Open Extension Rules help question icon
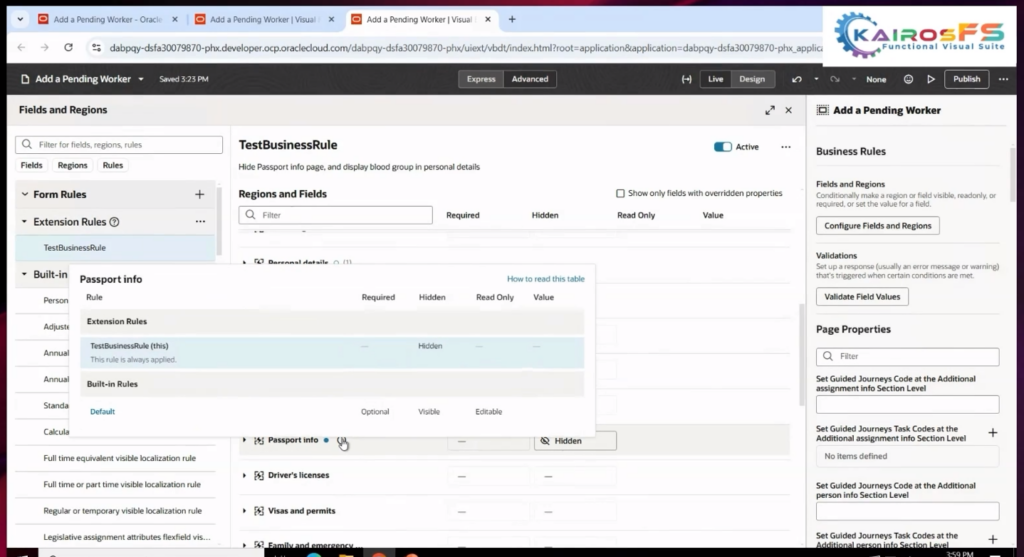Screen dimensions: 1024x557 (114, 222)
